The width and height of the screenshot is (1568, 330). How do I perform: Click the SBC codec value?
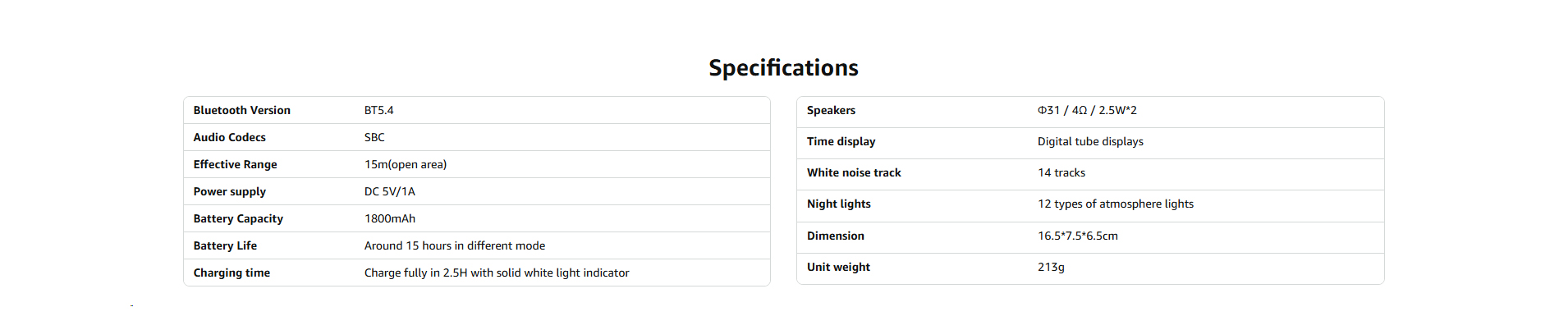click(374, 137)
